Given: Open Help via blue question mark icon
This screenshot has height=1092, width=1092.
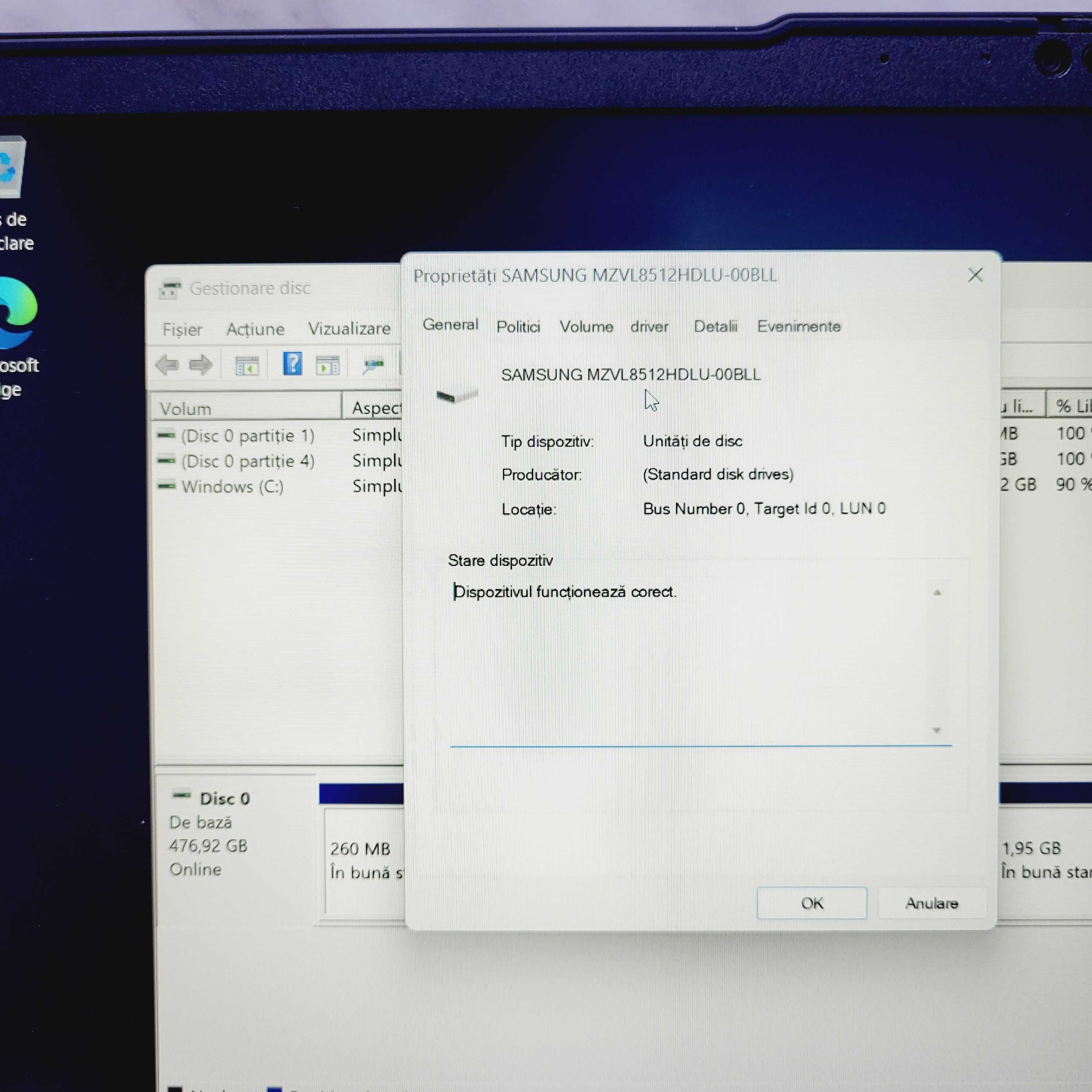Looking at the screenshot, I should point(292,364).
